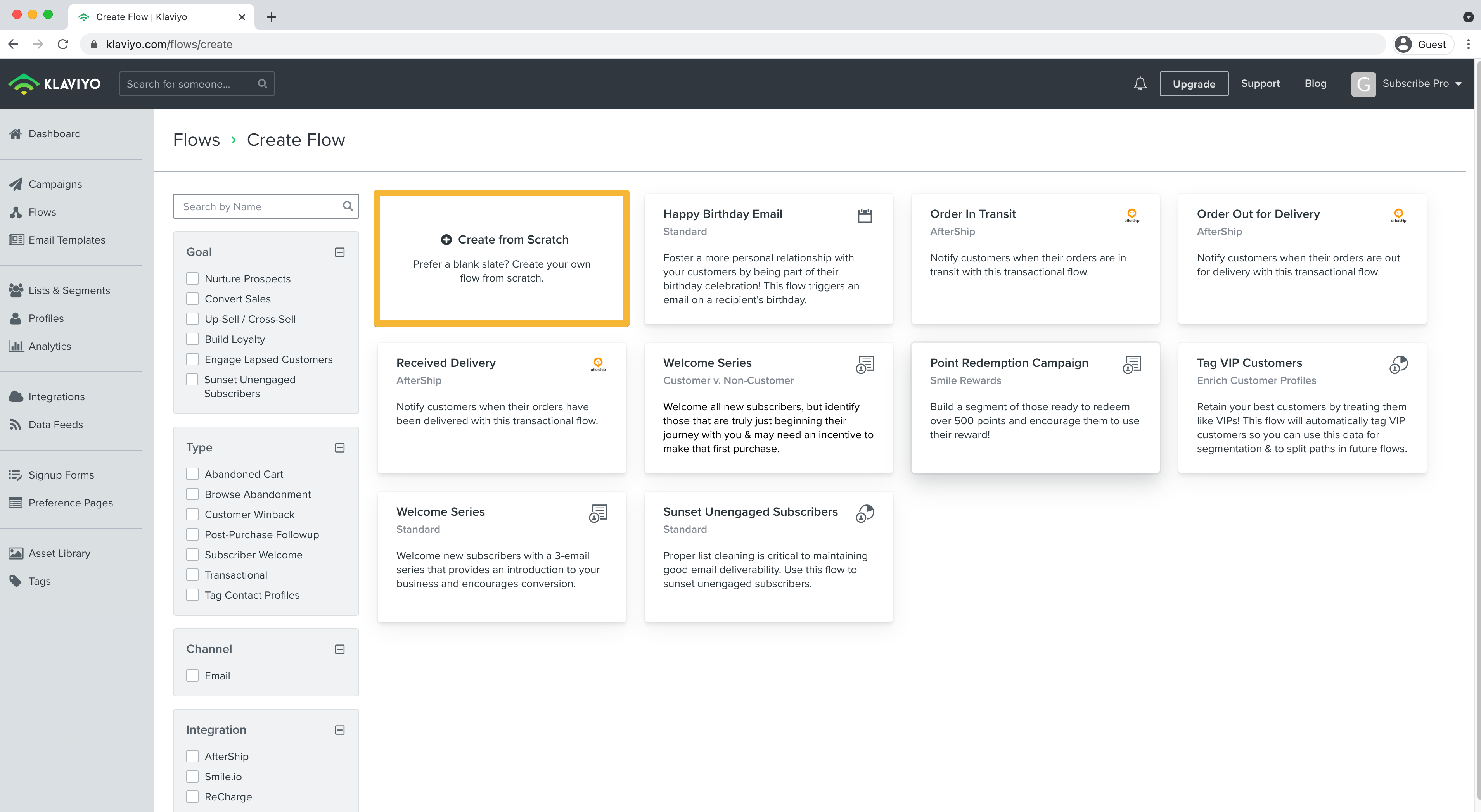Image resolution: width=1481 pixels, height=812 pixels.
Task: Click the Asset Library image icon
Action: point(16,553)
